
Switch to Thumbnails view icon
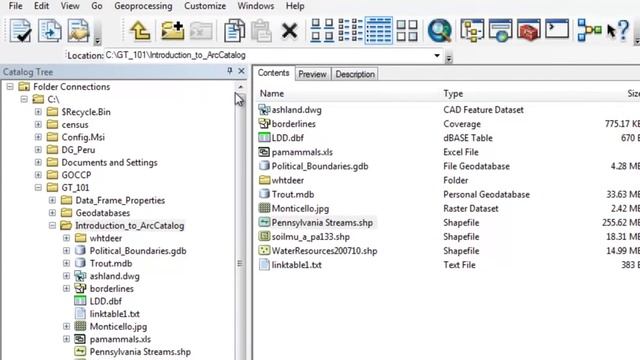pos(407,30)
